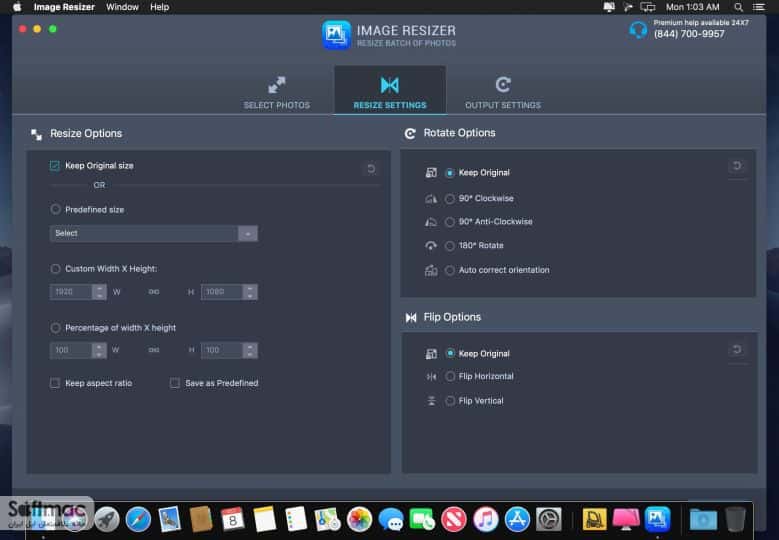The height and width of the screenshot is (540, 779).
Task: Click the Resize Settings bowtie icon
Action: click(x=390, y=85)
